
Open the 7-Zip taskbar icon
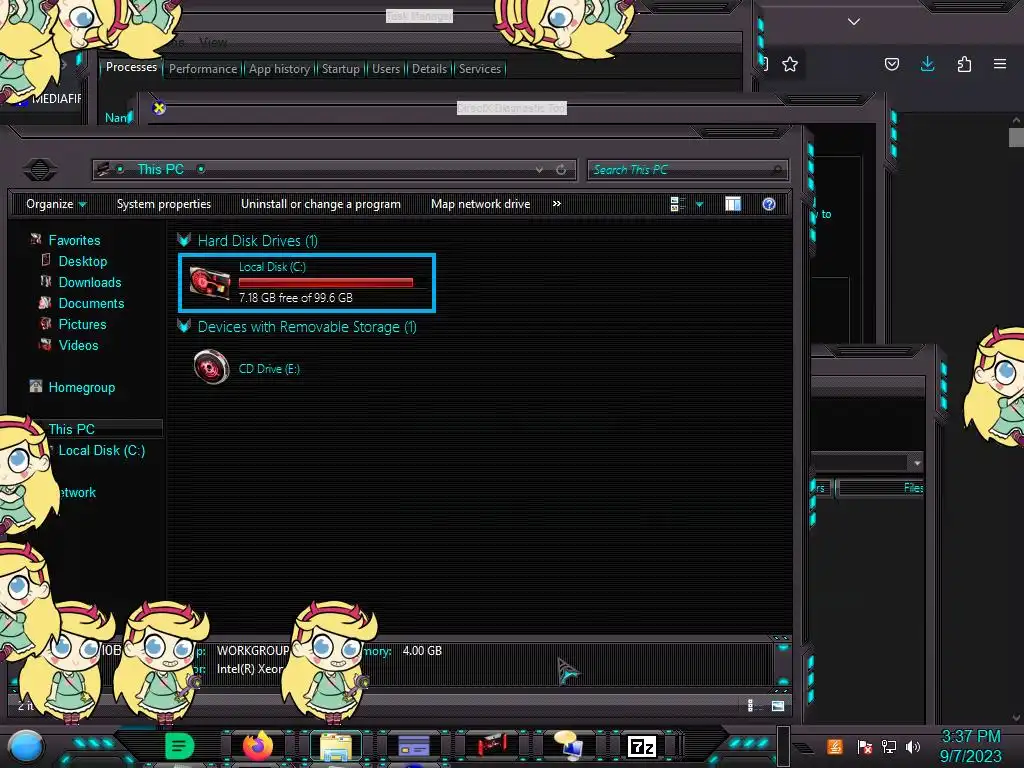tap(641, 746)
